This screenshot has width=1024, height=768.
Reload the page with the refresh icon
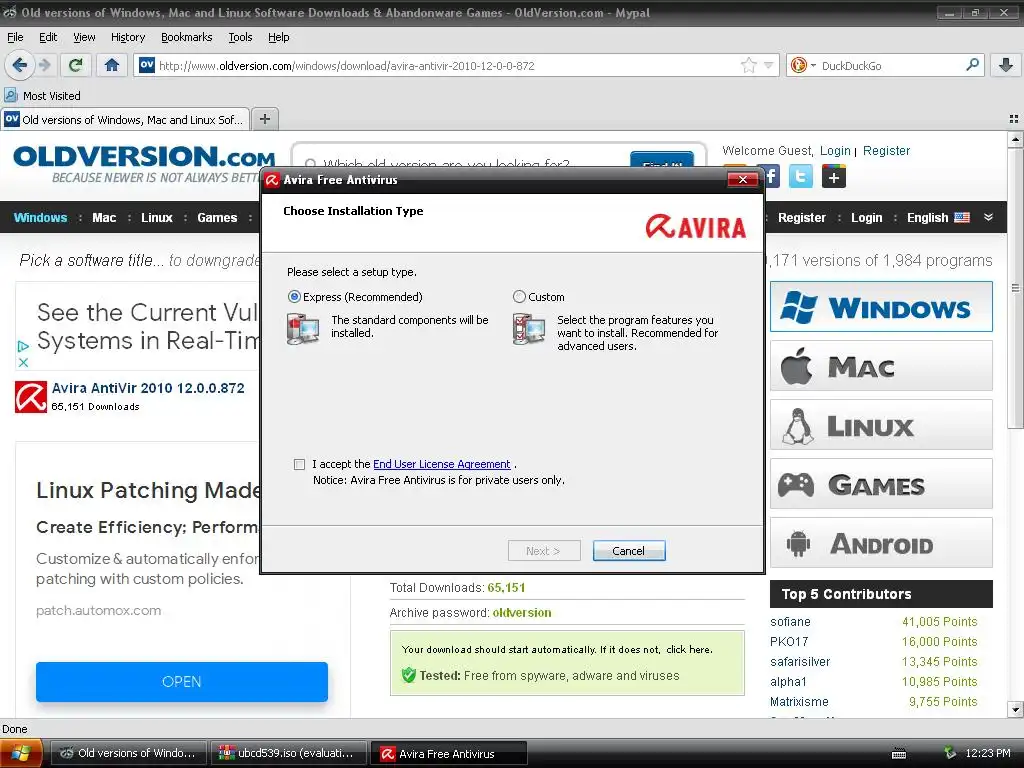coord(76,65)
